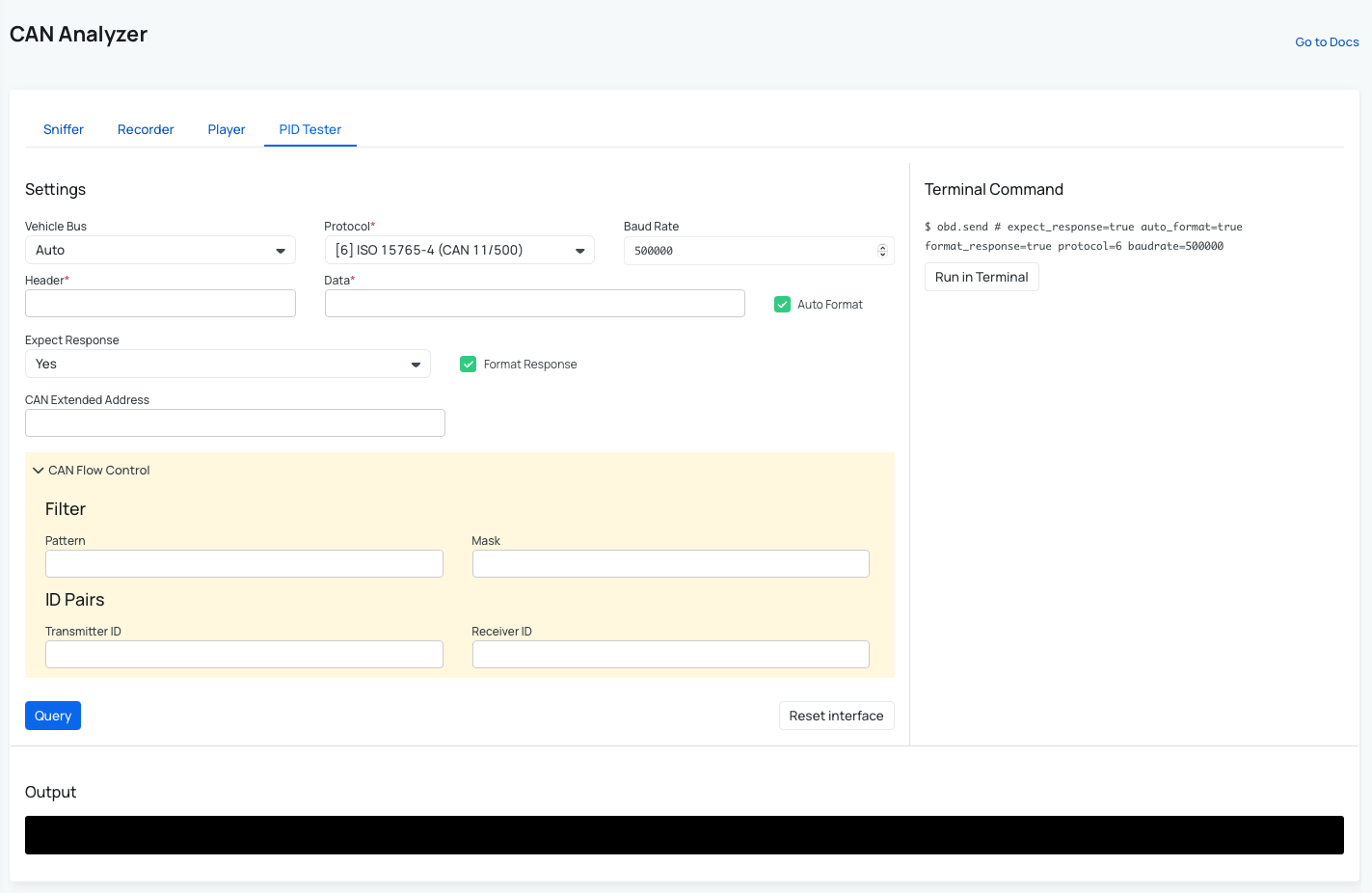Click the Filter Pattern input field
Viewport: 1372px width, 893px height.
244,564
